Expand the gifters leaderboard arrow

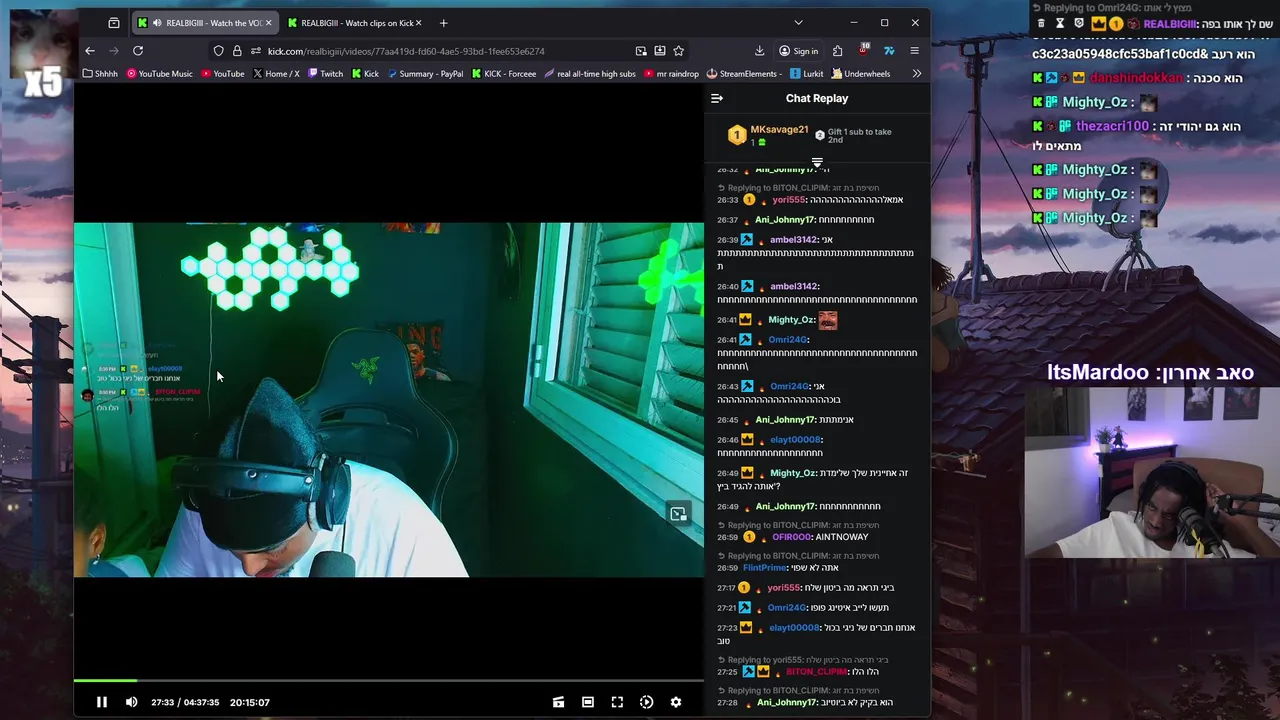(817, 162)
